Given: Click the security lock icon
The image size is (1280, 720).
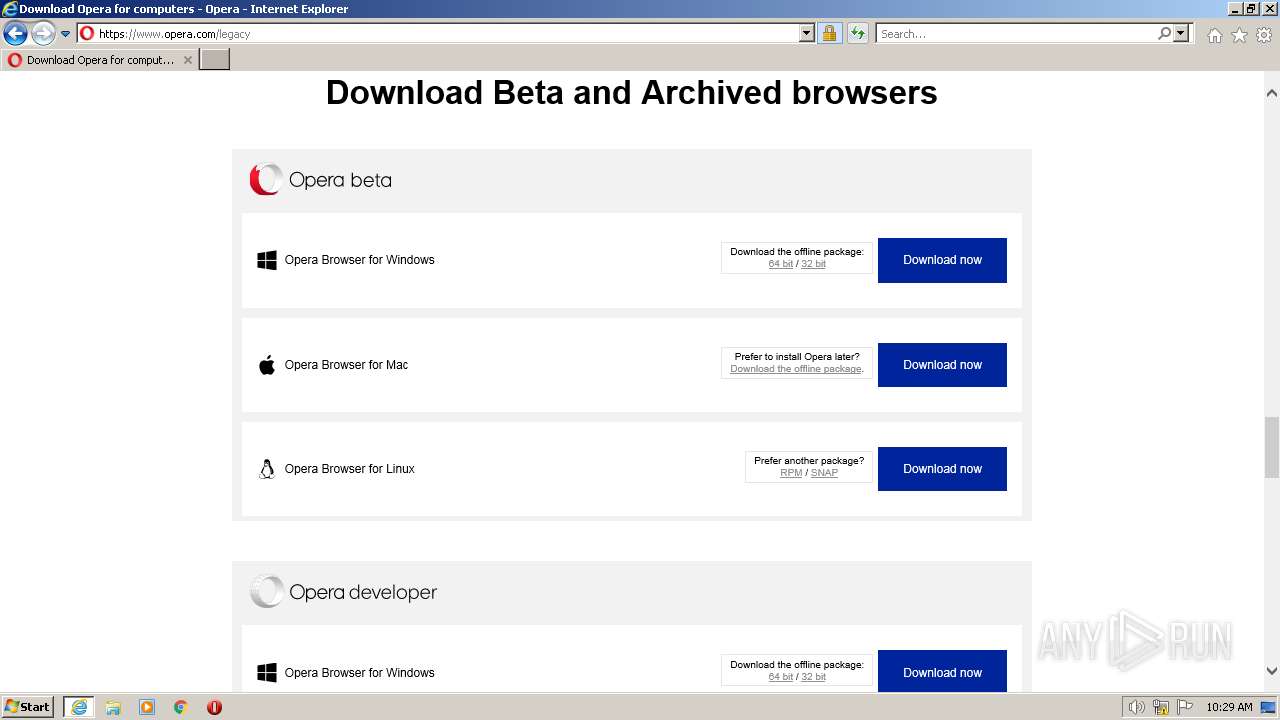Looking at the screenshot, I should (829, 33).
